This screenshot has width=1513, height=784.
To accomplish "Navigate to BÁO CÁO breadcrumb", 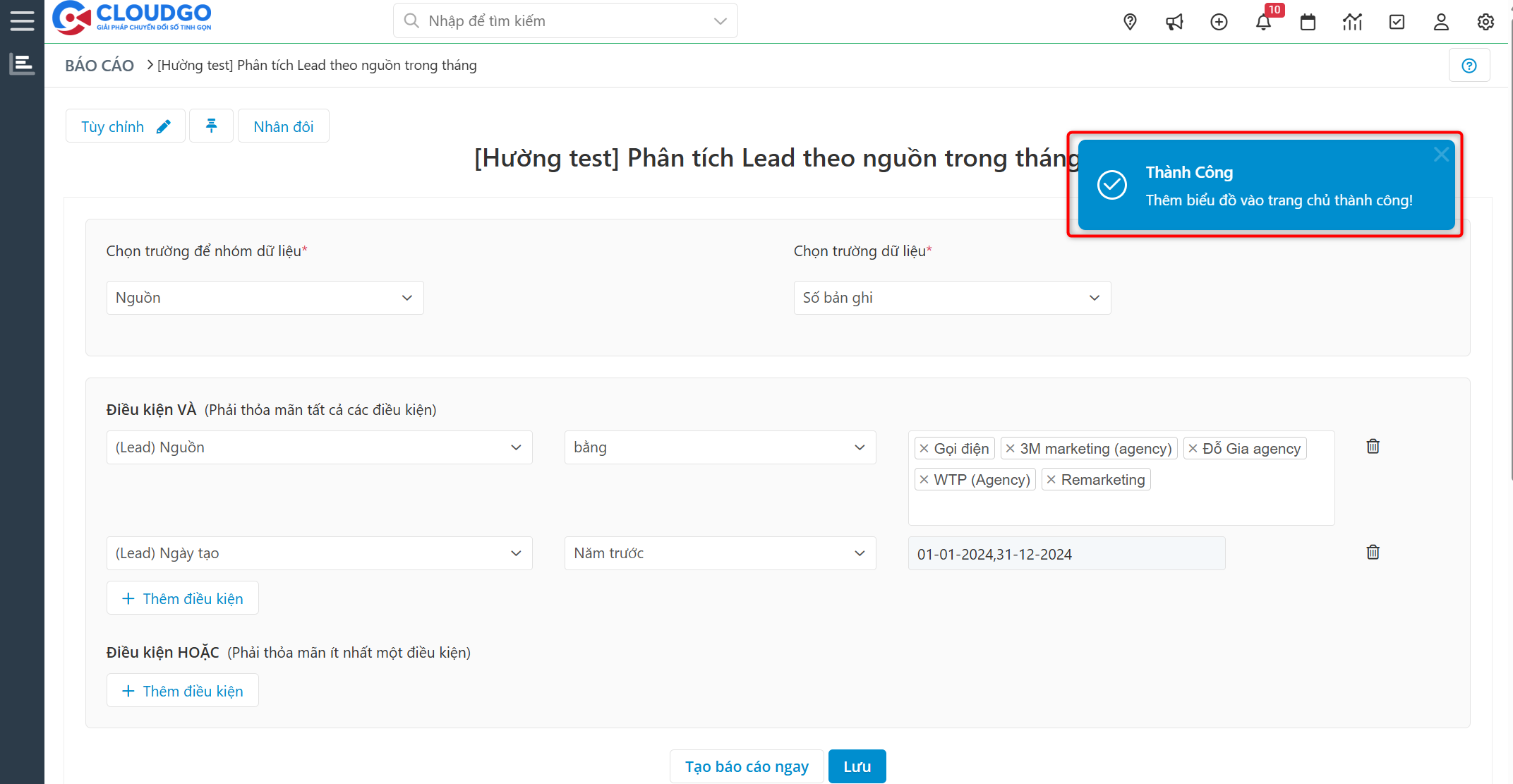I will coord(99,64).
